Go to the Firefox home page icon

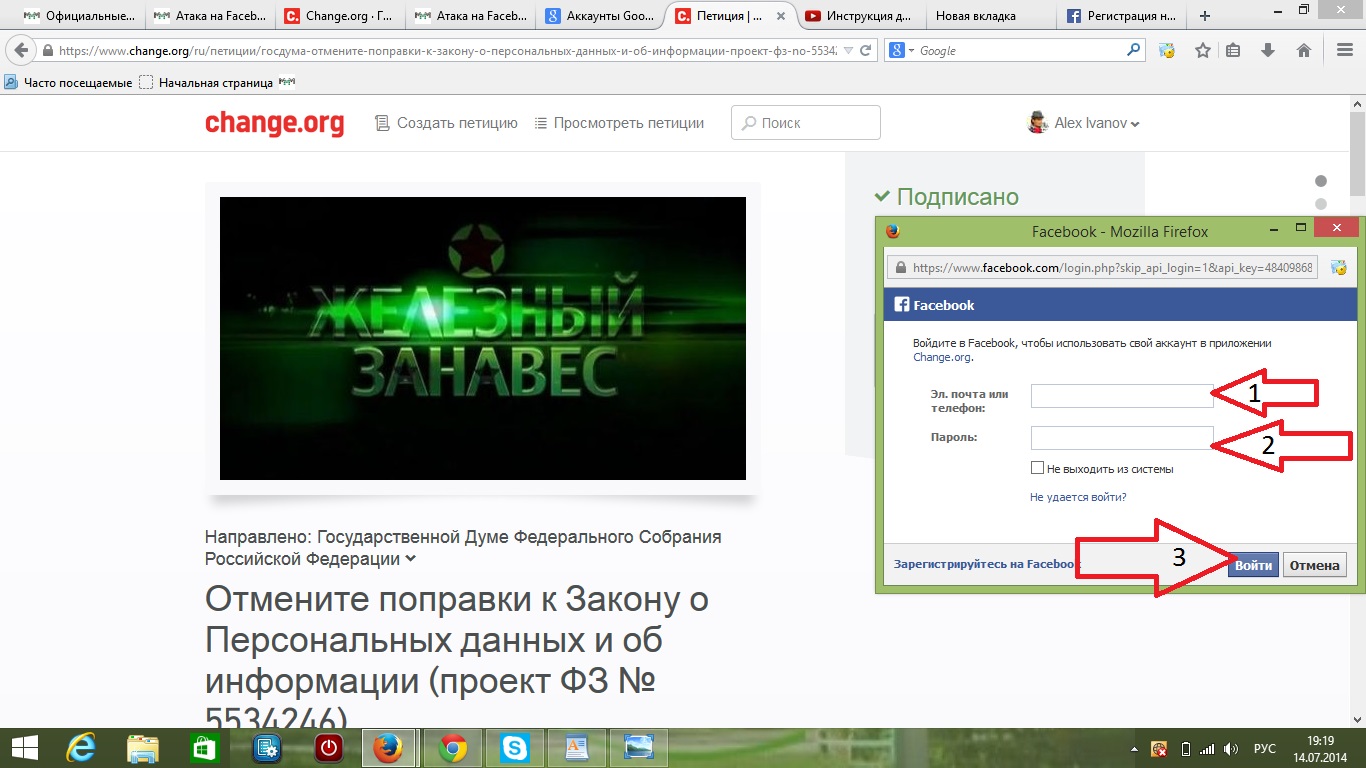[x=1304, y=50]
